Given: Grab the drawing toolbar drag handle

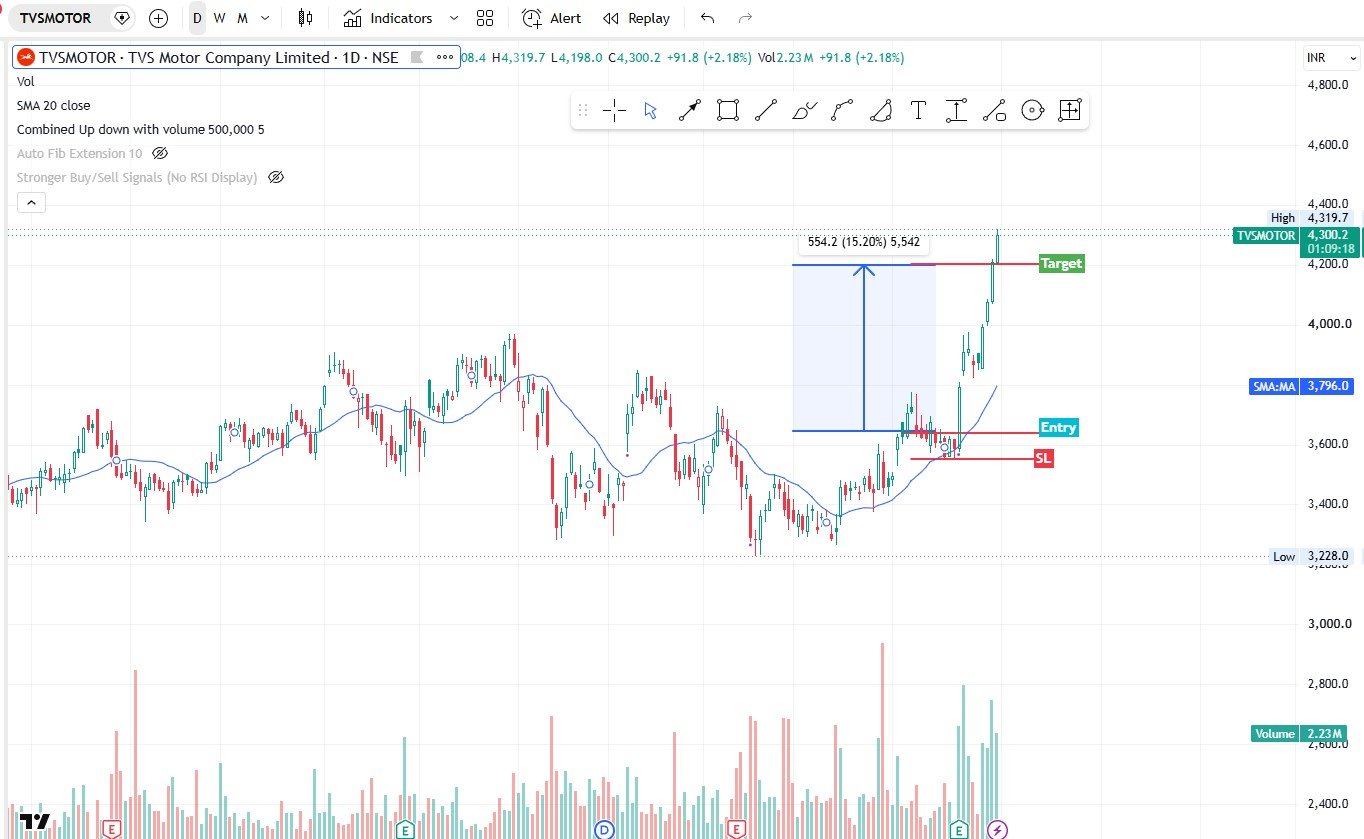Looking at the screenshot, I should [583, 111].
